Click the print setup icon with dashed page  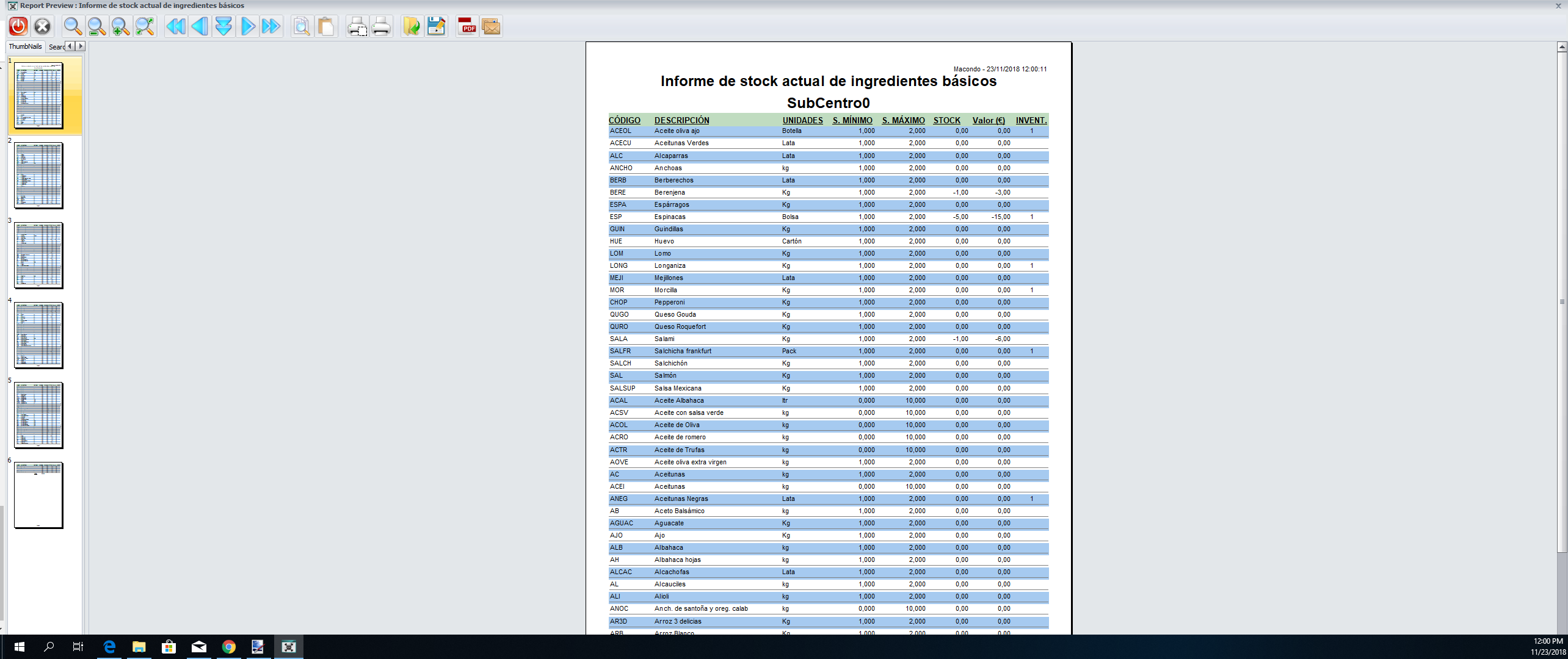357,26
